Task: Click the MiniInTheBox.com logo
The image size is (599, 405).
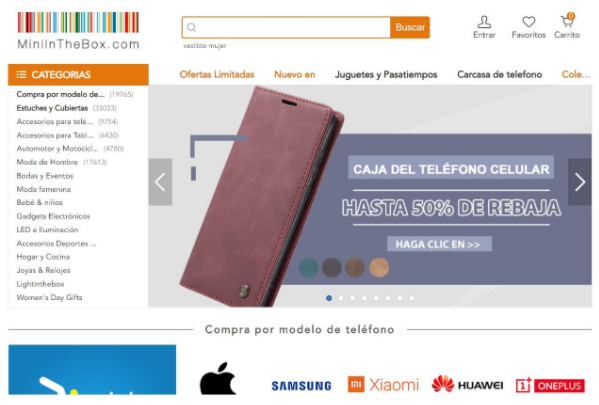Action: point(78,31)
